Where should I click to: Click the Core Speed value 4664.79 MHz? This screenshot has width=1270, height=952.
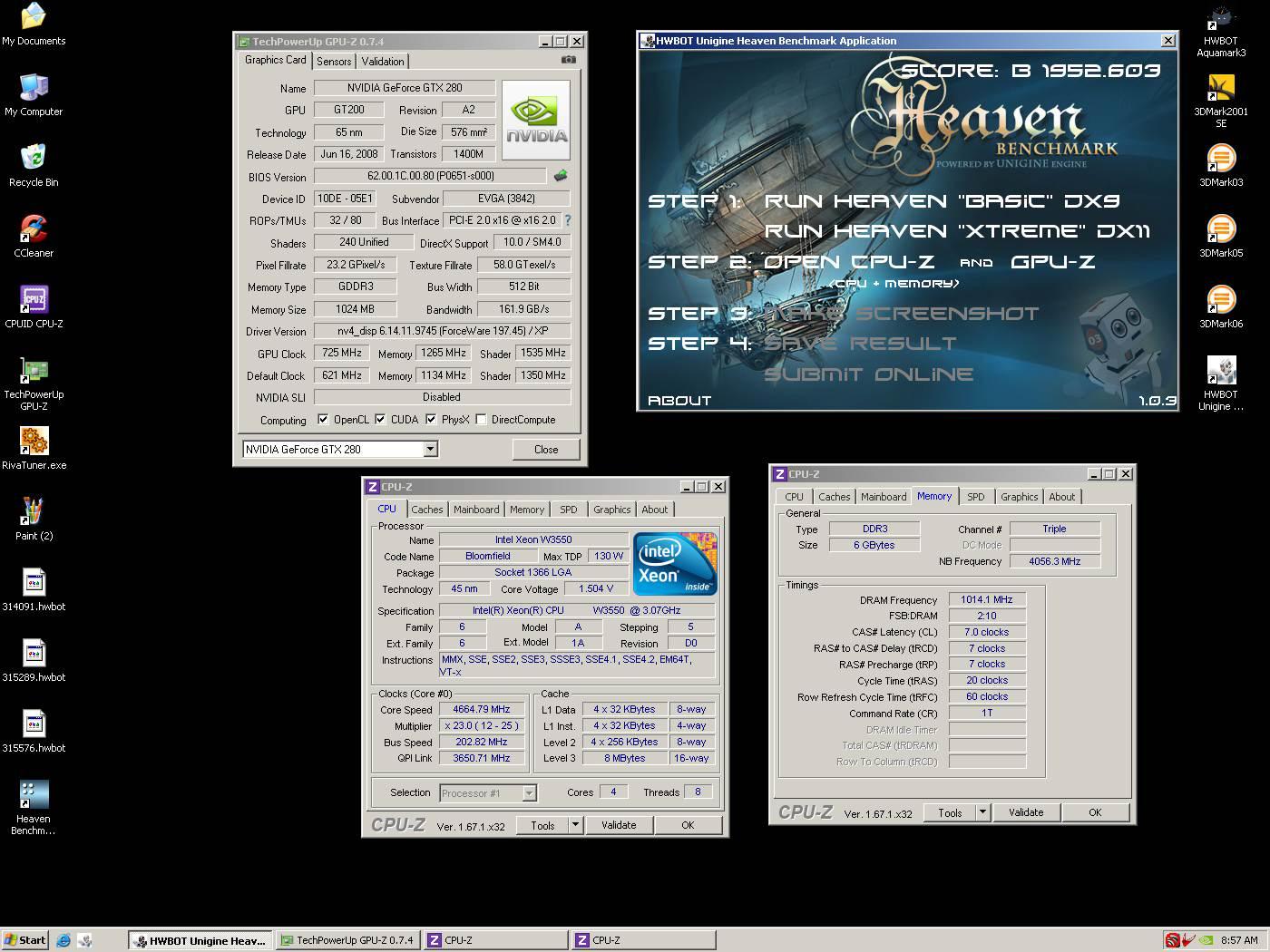[x=482, y=710]
